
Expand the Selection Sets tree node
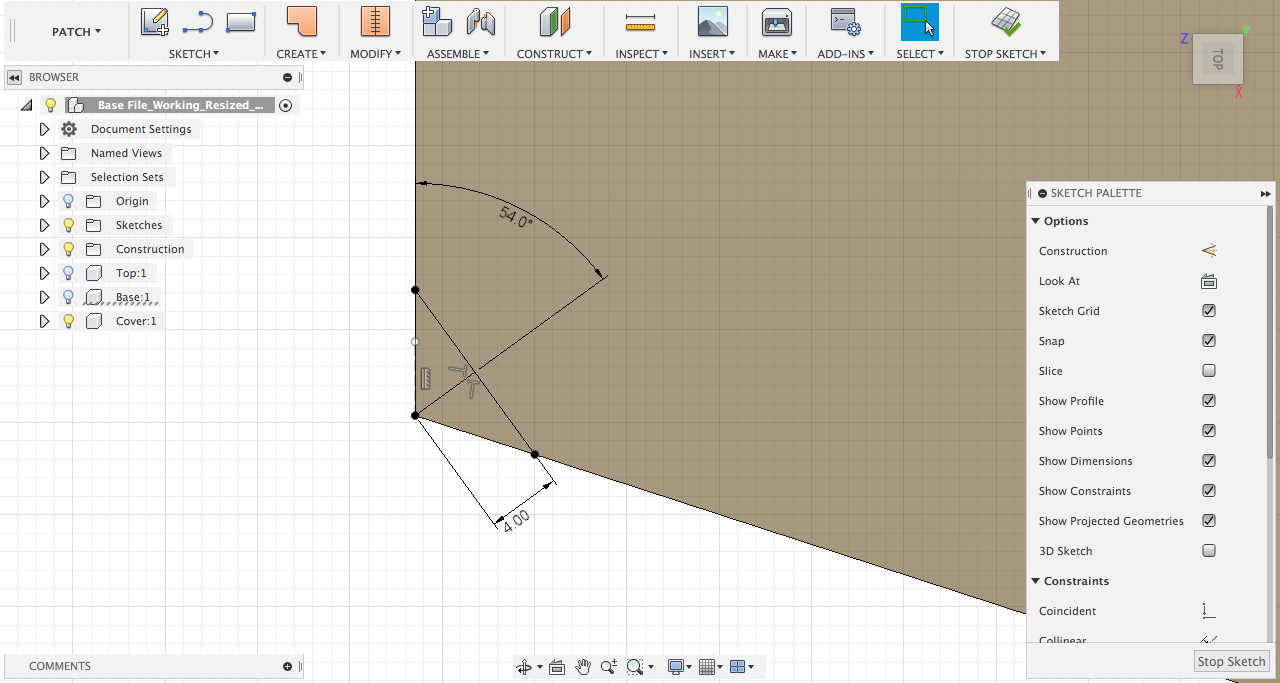44,177
